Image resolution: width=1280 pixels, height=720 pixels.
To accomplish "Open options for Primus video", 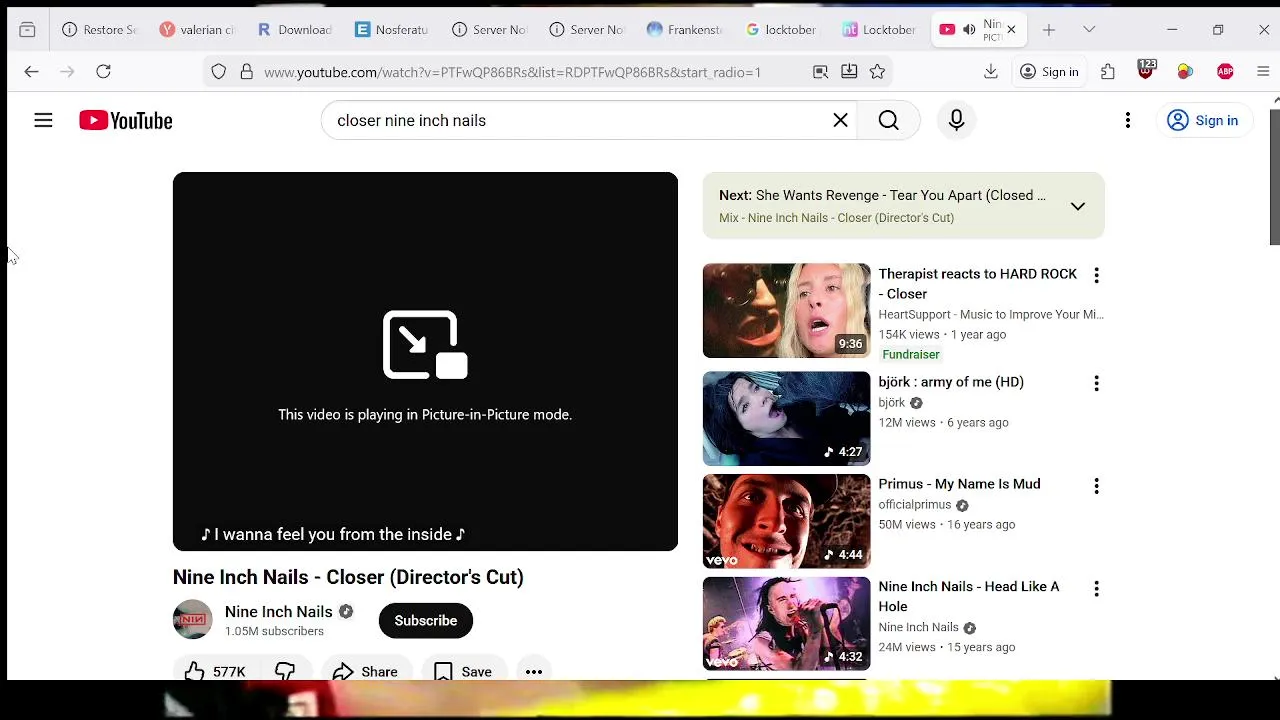I will click(1096, 486).
